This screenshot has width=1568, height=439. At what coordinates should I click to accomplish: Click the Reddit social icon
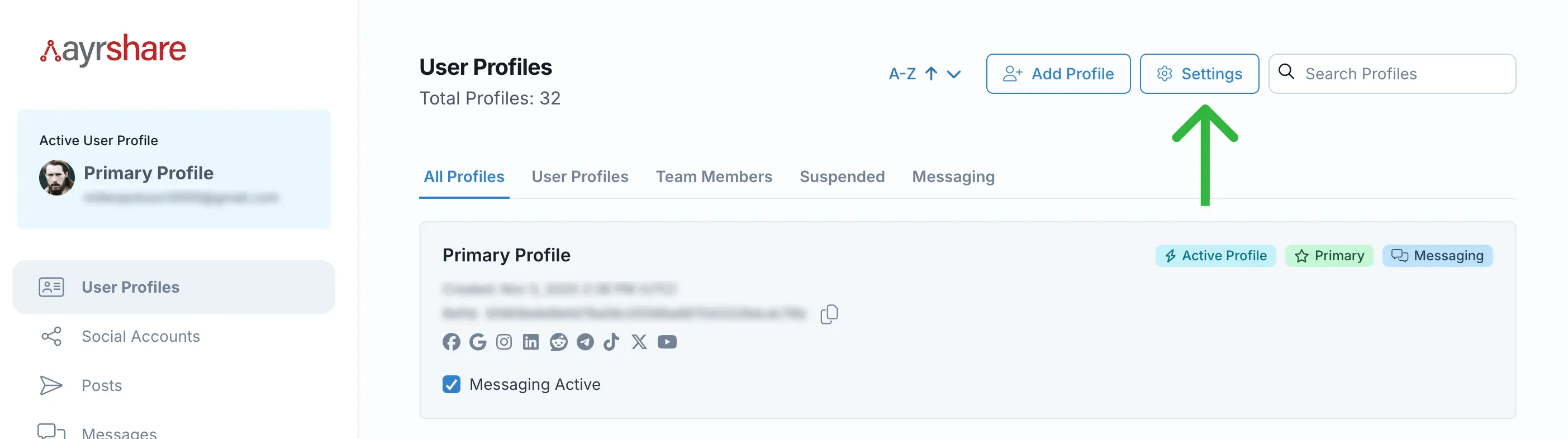click(558, 342)
